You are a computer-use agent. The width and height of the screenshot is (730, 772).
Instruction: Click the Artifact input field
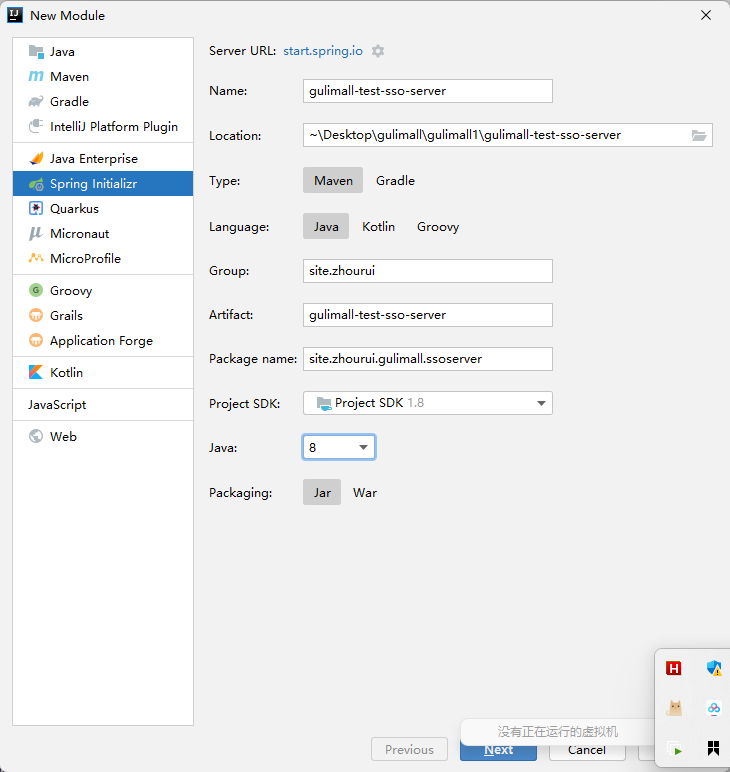(428, 315)
